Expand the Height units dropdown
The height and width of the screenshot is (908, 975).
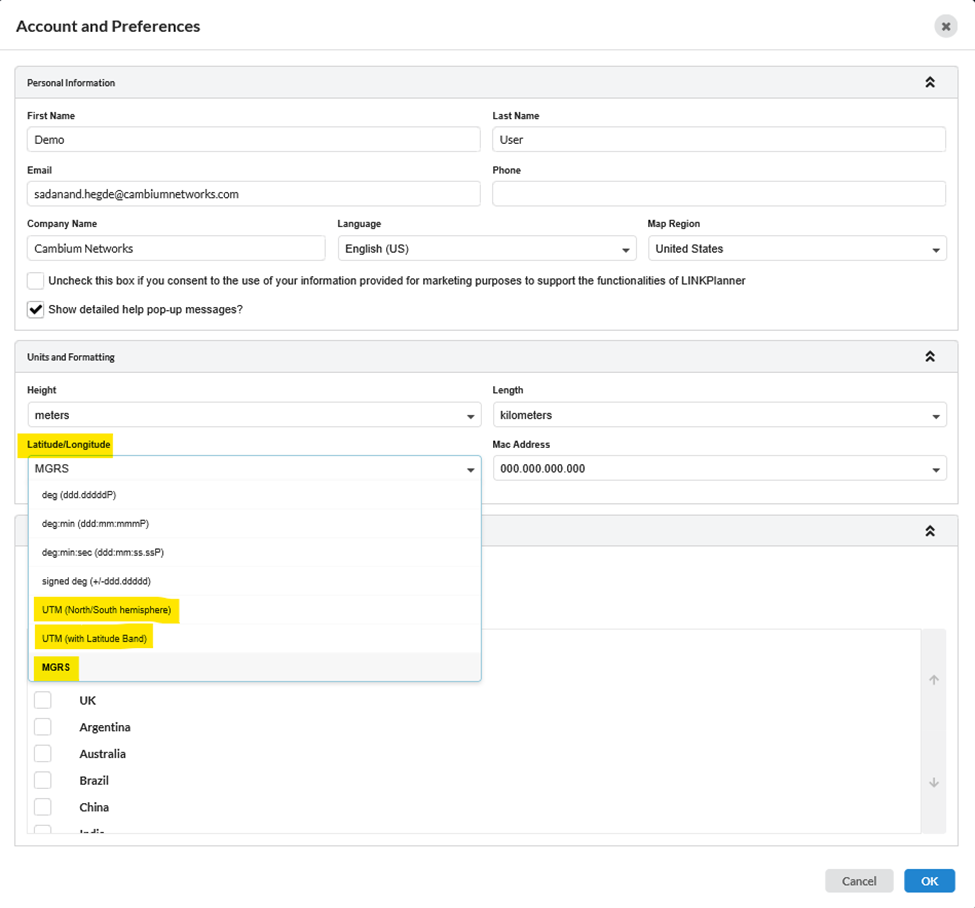click(254, 415)
